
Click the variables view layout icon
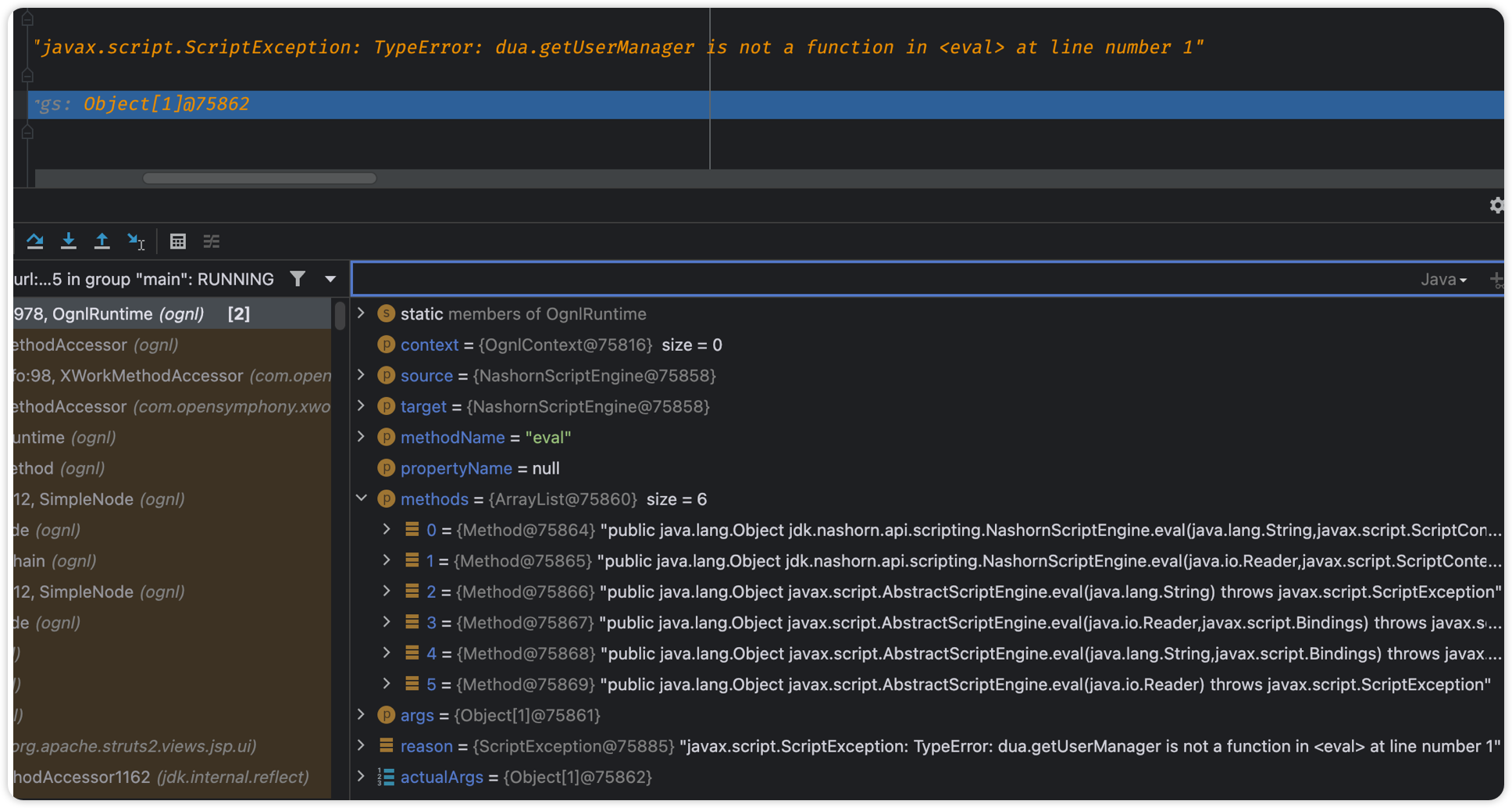pos(211,241)
